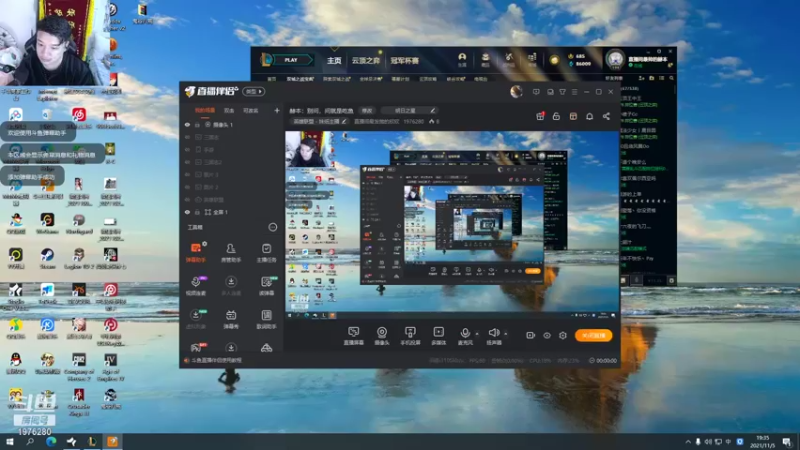Open the 弹幕助手 tool in toolbox

196,252
